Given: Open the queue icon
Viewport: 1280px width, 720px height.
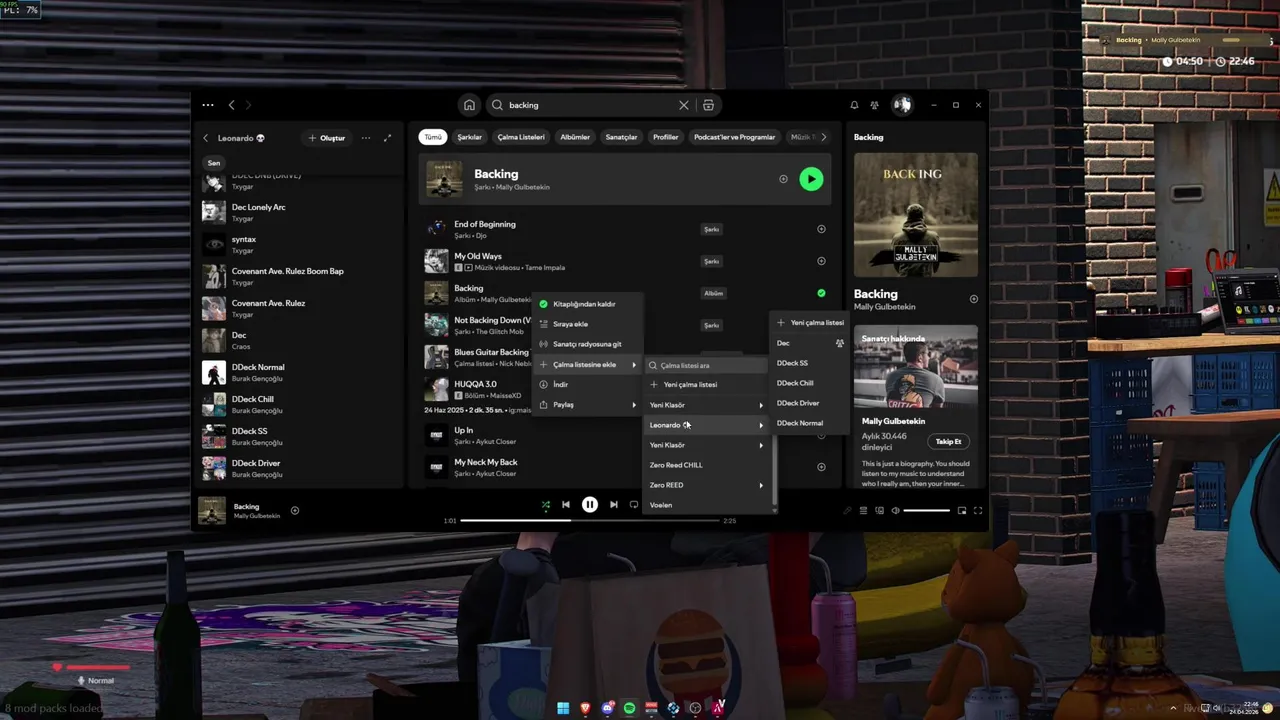Looking at the screenshot, I should click(x=863, y=510).
